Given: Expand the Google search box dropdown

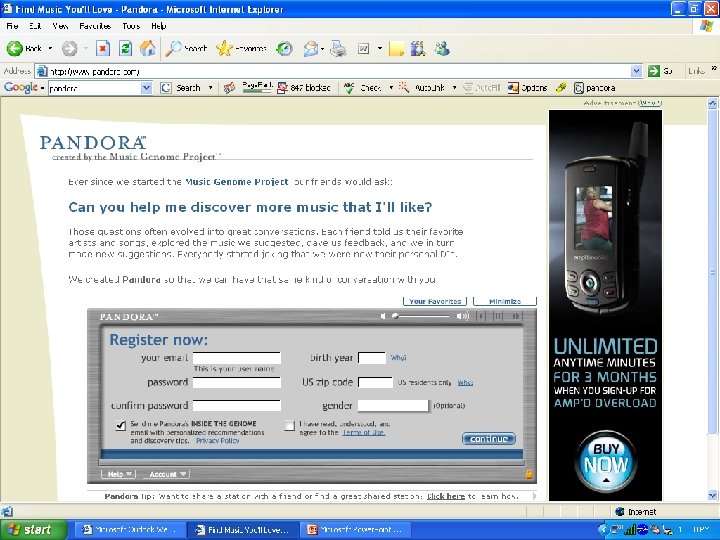Looking at the screenshot, I should 146,88.
